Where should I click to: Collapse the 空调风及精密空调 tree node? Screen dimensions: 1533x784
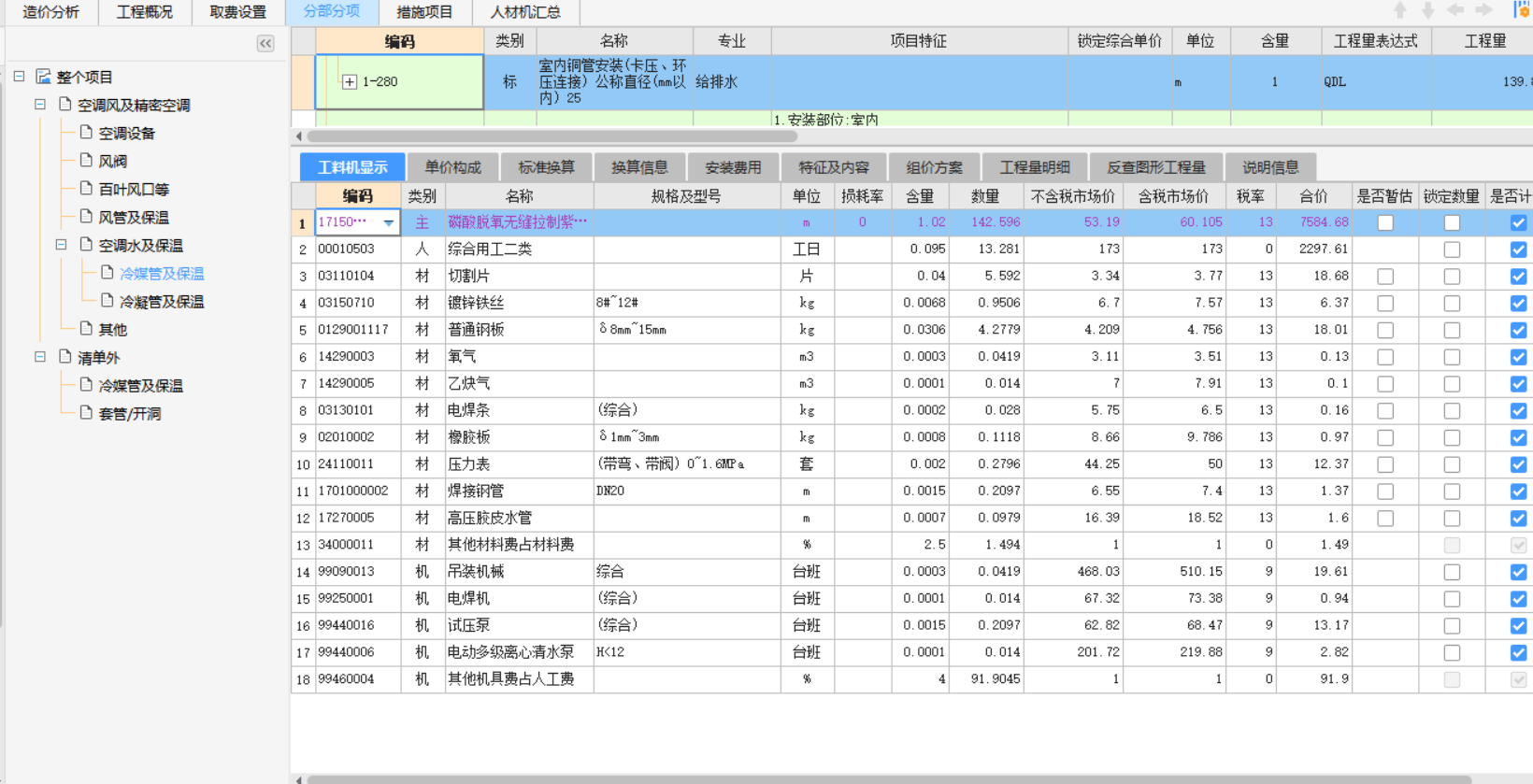[40, 105]
